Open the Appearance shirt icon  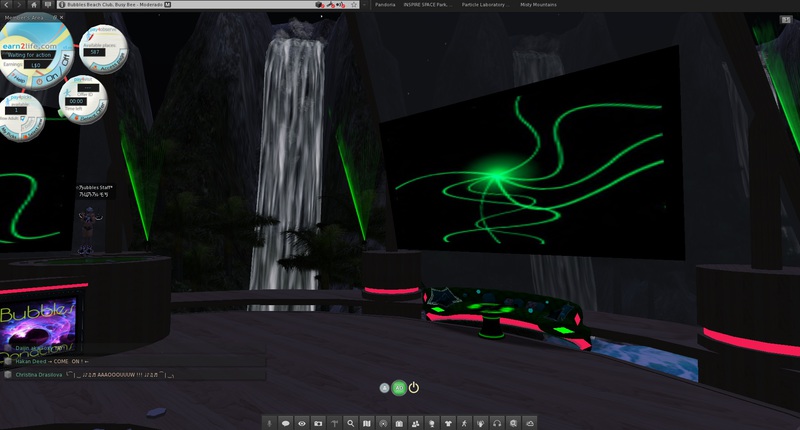point(448,423)
